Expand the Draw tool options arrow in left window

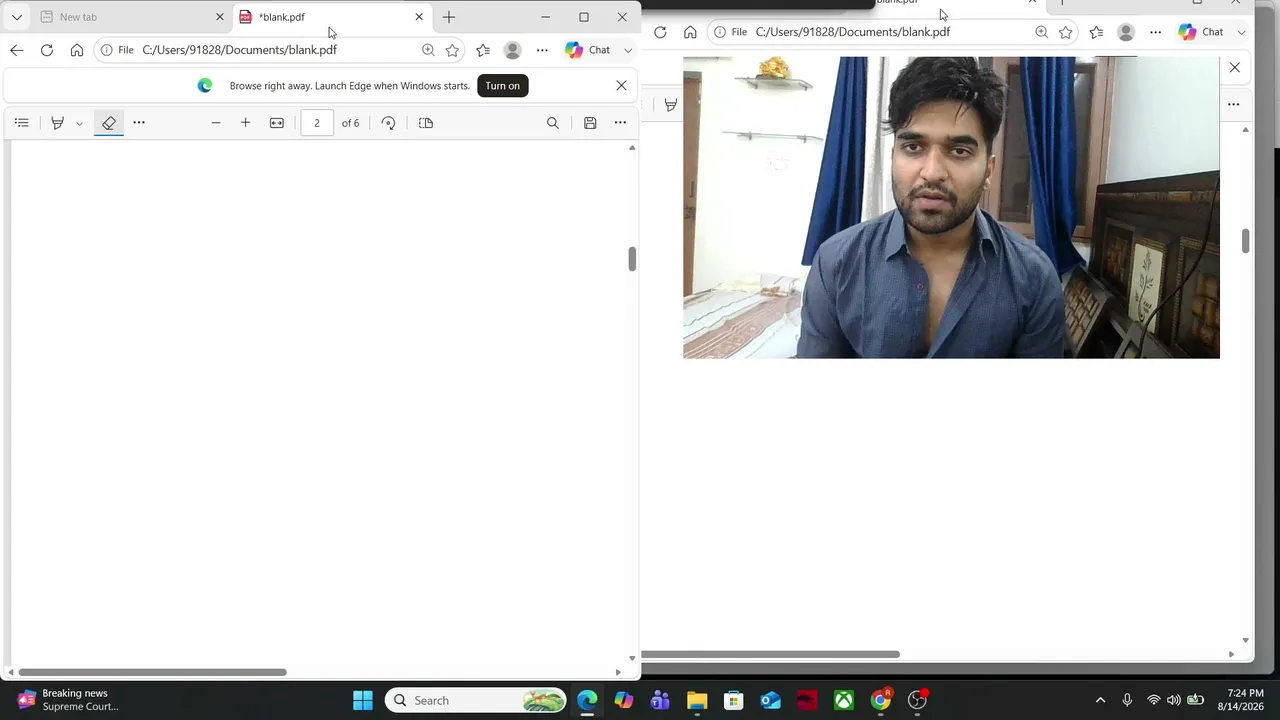click(79, 124)
